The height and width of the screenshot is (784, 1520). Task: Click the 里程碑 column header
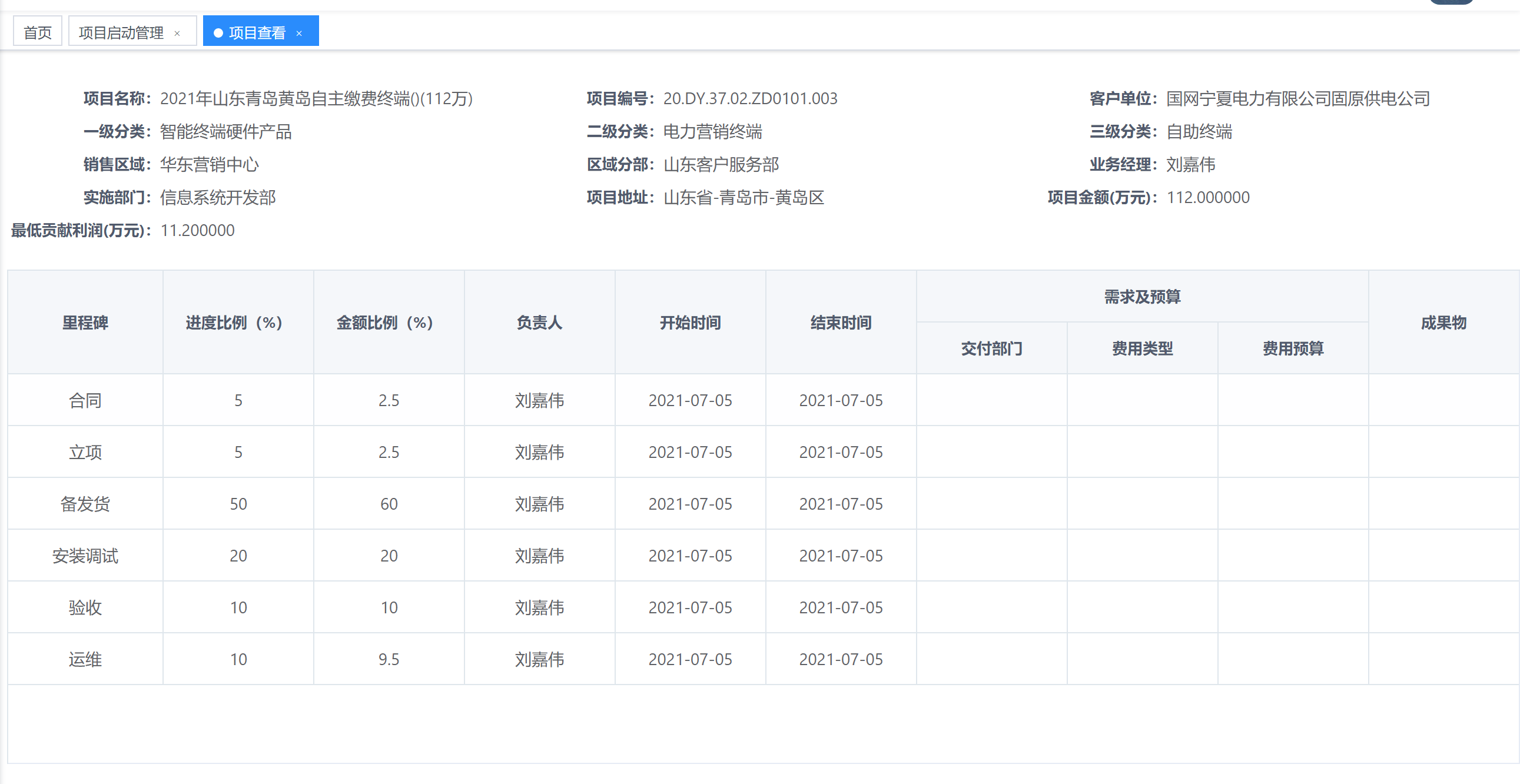click(85, 323)
